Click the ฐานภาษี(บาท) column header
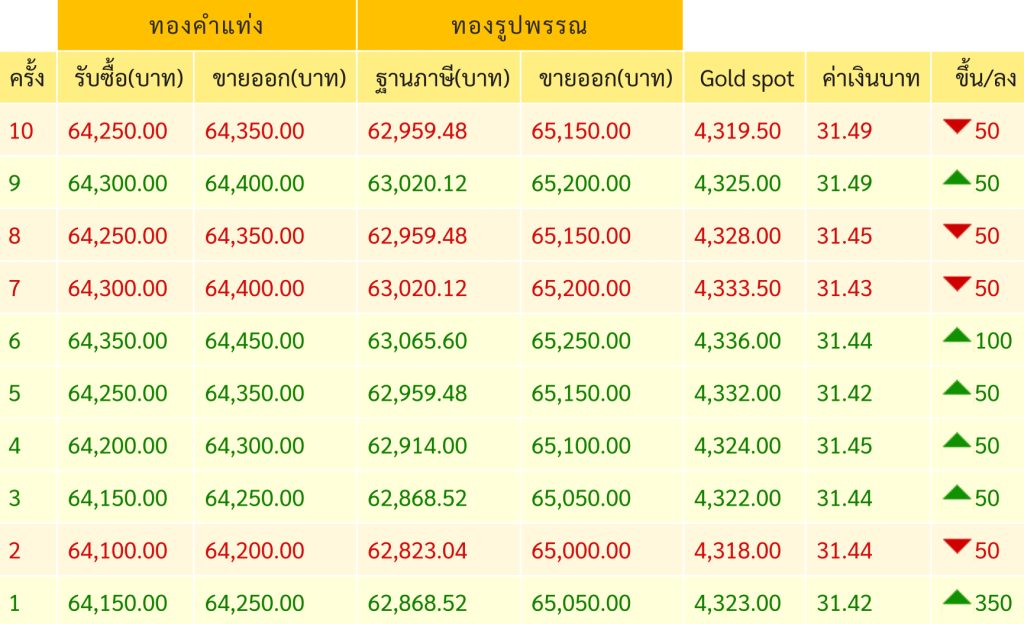This screenshot has width=1024, height=624. 438,78
